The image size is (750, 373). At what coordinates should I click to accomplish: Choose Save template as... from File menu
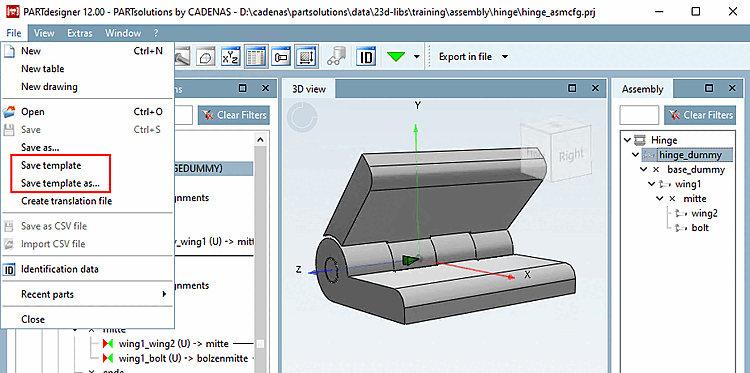pyautogui.click(x=60, y=183)
